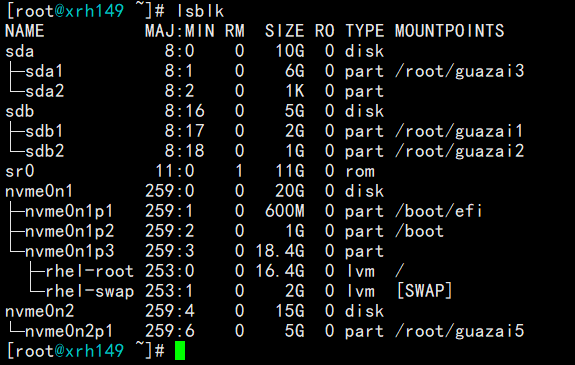Click the /root/guazai3 mount point

(x=459, y=71)
